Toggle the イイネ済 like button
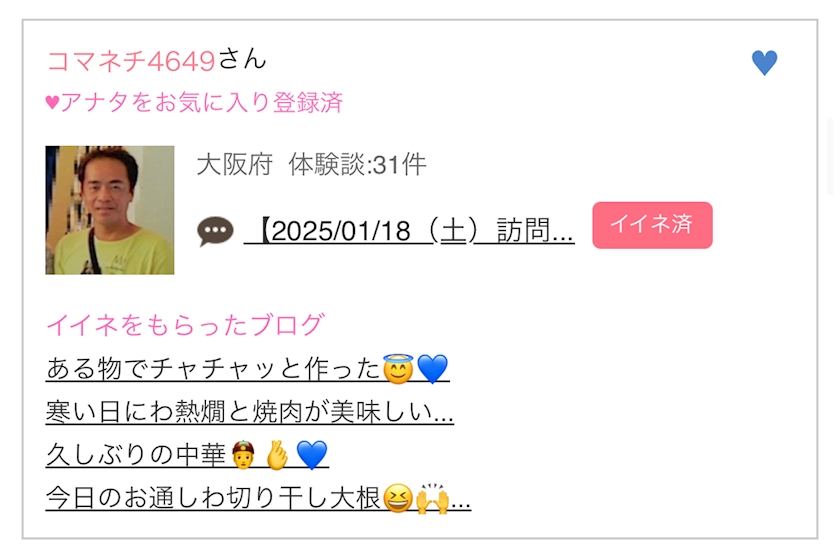The image size is (840, 556). (x=652, y=225)
